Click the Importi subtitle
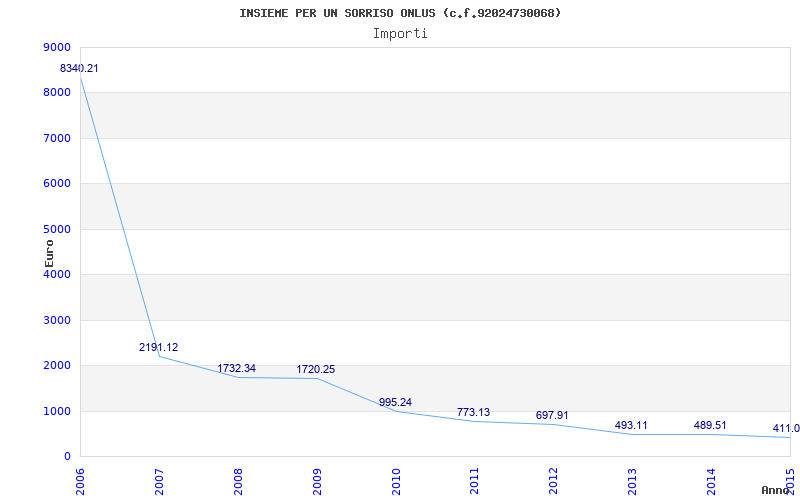Viewport: 800px width, 500px height. click(x=400, y=34)
